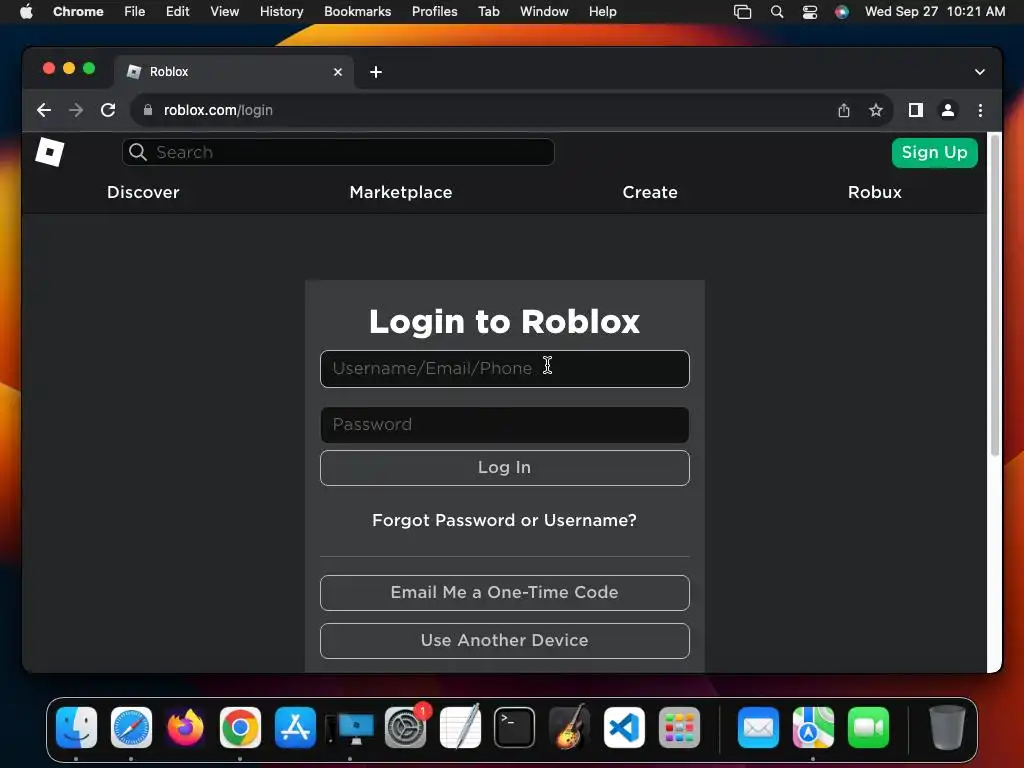Open Maps from the Dock
The height and width of the screenshot is (768, 1024).
coord(813,728)
